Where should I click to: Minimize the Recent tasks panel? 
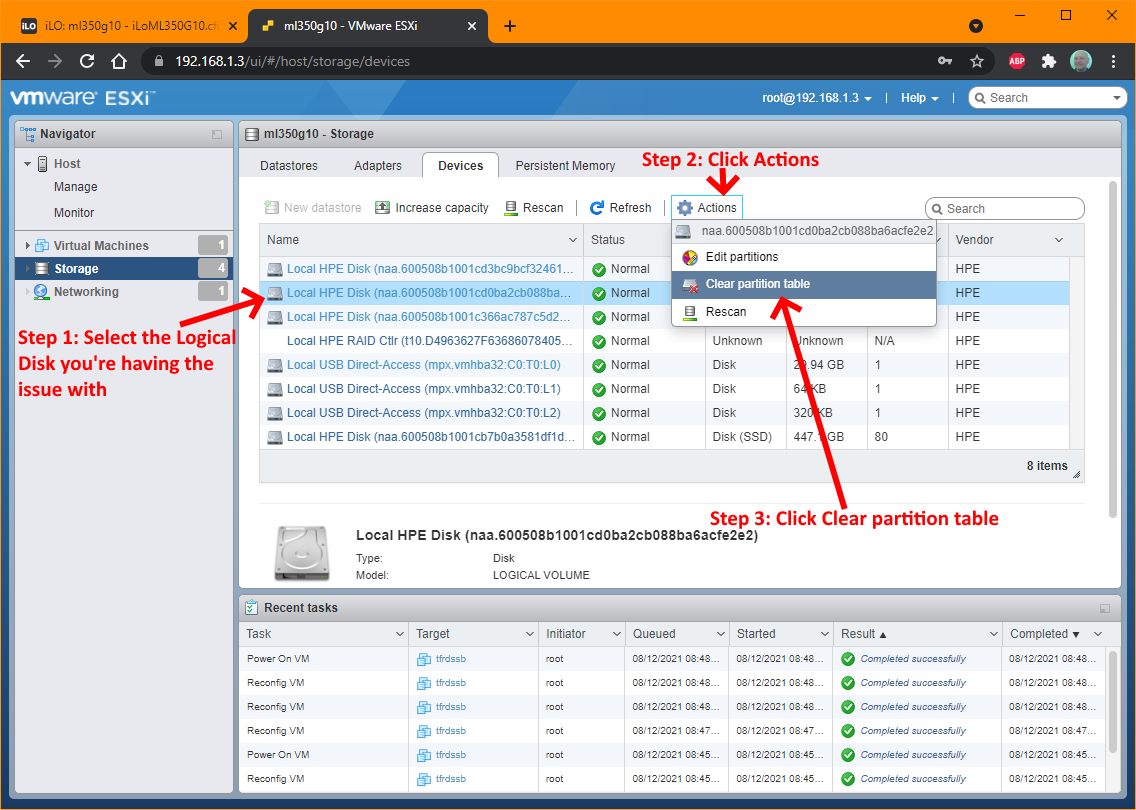(1105, 608)
